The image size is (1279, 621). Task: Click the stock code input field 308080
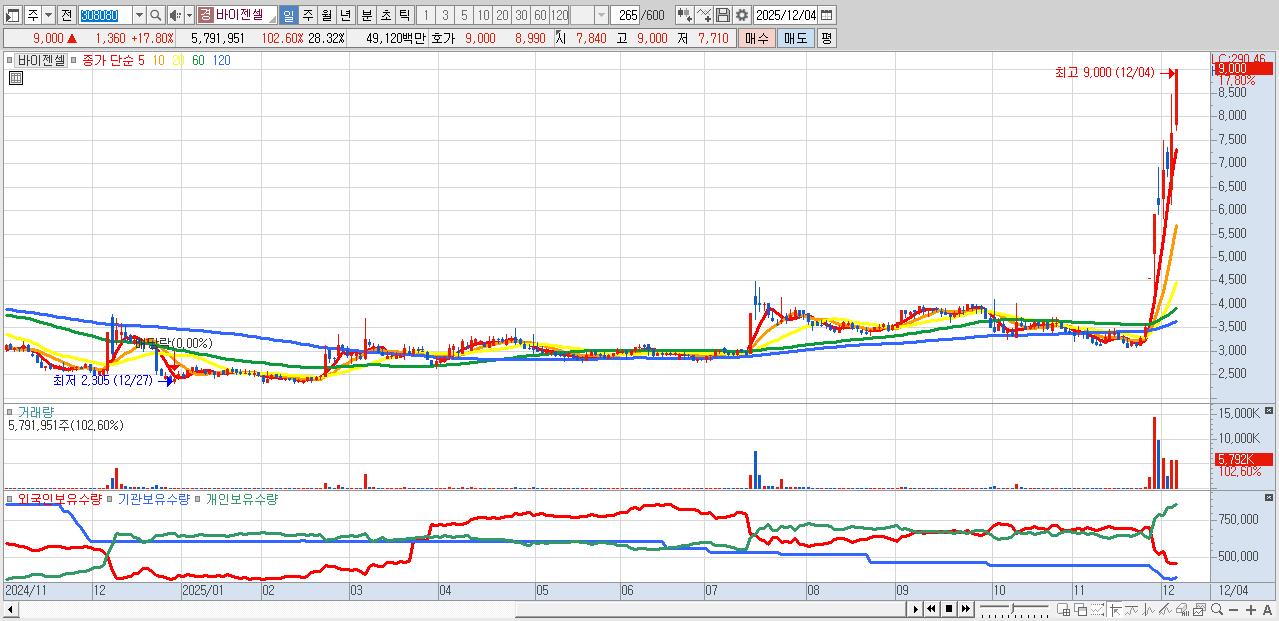pyautogui.click(x=105, y=15)
